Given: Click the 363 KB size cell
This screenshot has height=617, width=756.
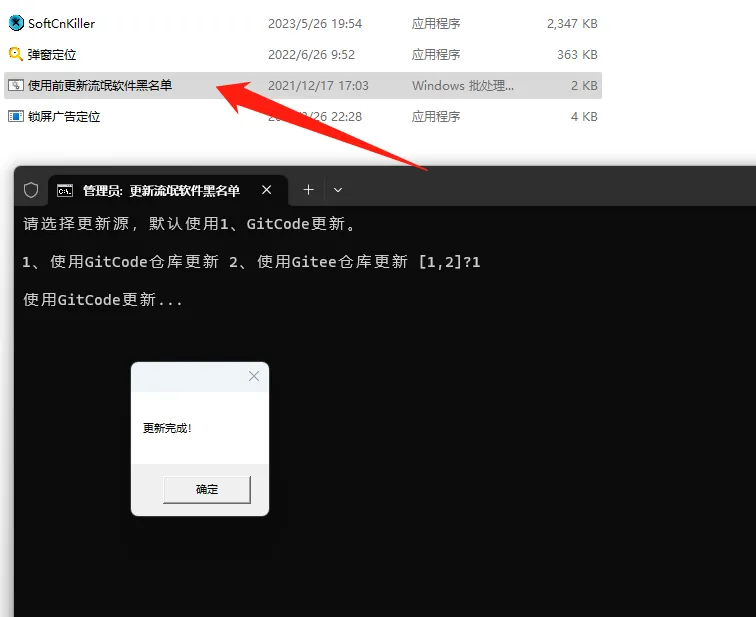Looking at the screenshot, I should pyautogui.click(x=578, y=54).
